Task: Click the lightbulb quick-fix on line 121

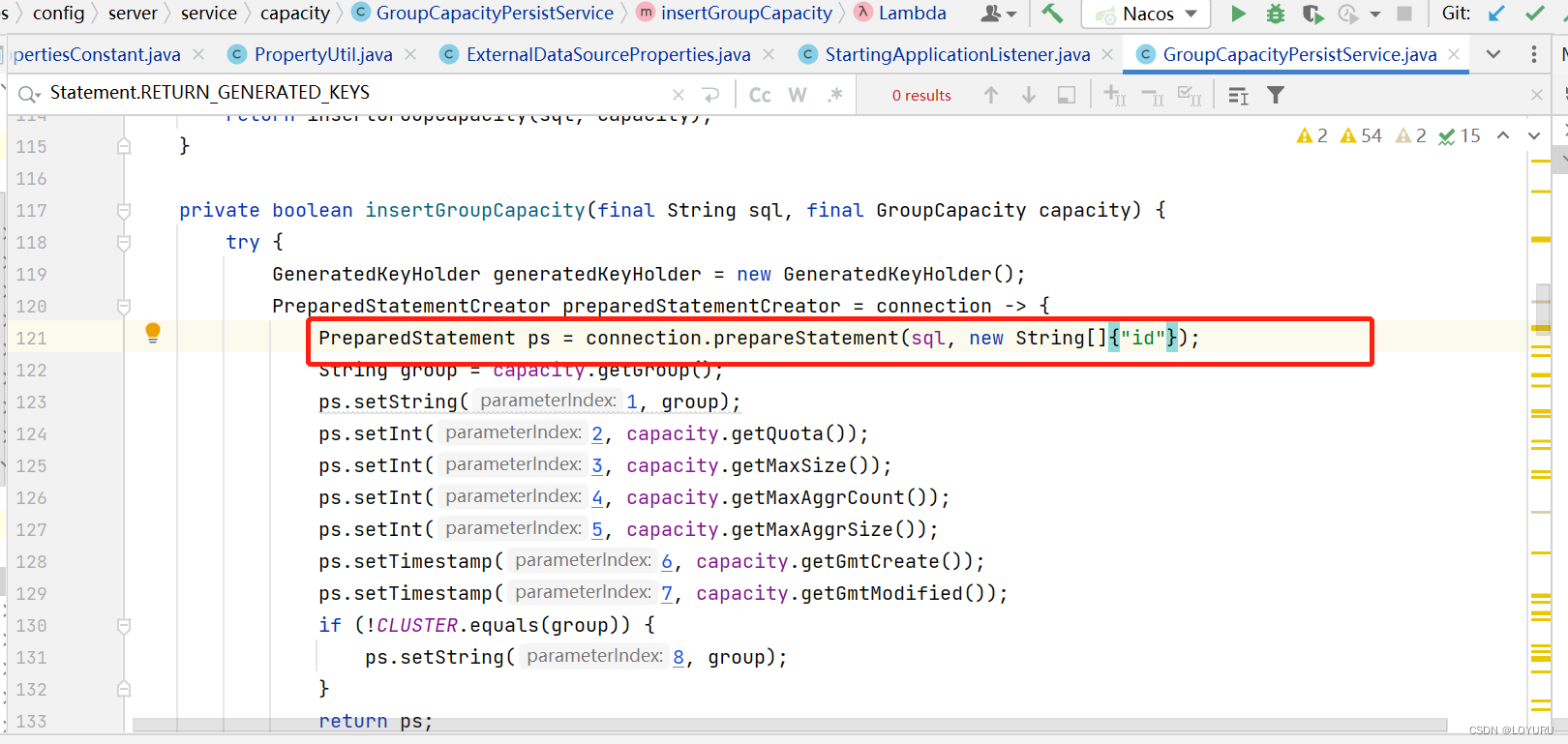Action: tap(153, 333)
